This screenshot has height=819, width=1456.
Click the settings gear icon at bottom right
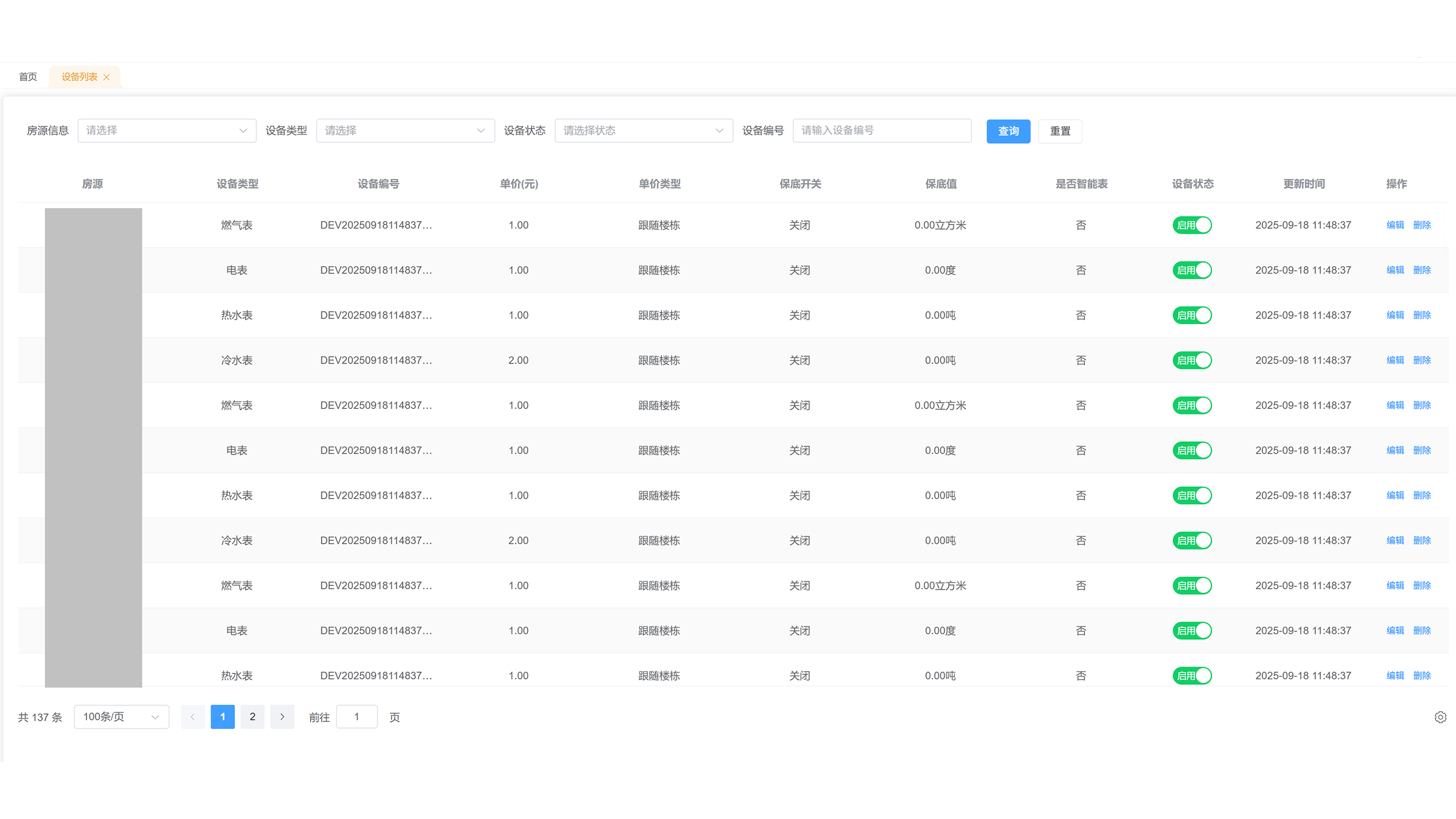1440,717
